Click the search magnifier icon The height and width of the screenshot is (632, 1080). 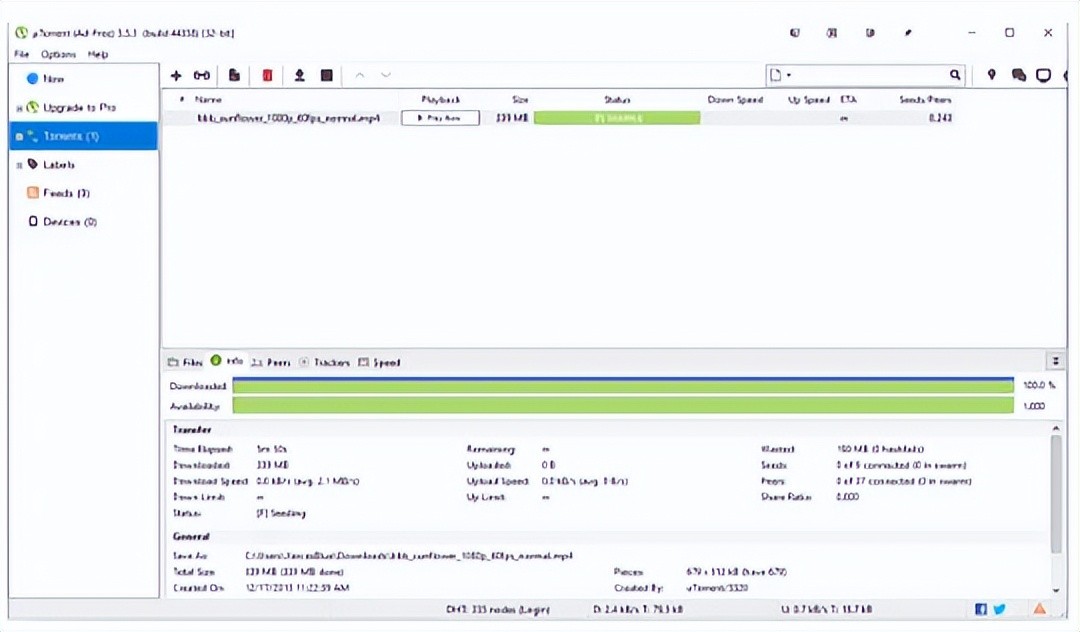point(955,75)
